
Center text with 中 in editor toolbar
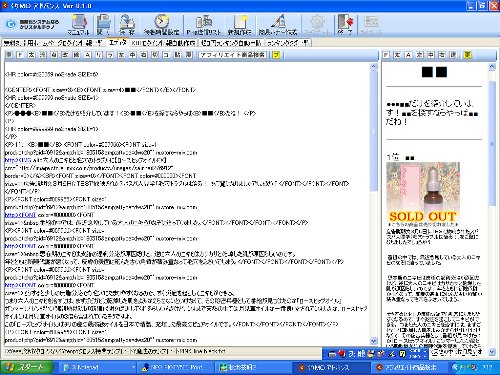(133, 55)
